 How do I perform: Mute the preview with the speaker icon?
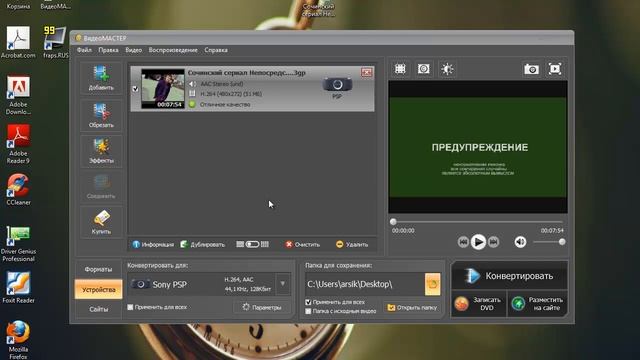pos(520,242)
